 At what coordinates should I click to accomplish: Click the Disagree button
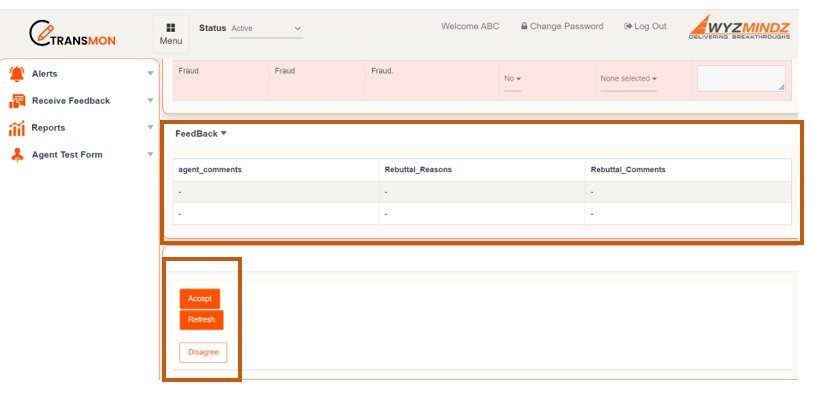(x=203, y=352)
